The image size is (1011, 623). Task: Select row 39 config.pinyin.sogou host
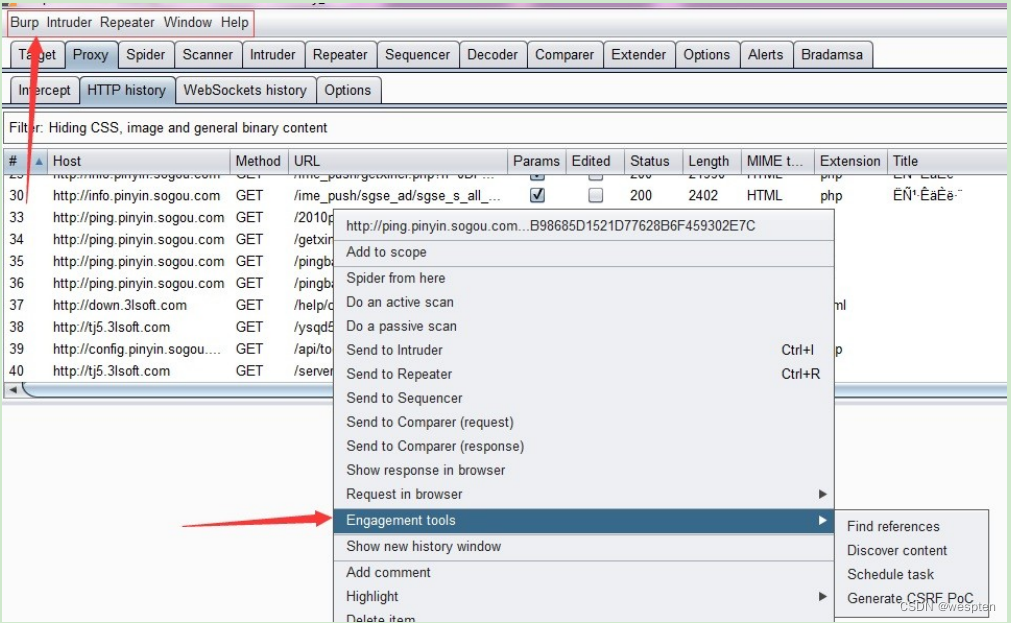click(x=169, y=349)
